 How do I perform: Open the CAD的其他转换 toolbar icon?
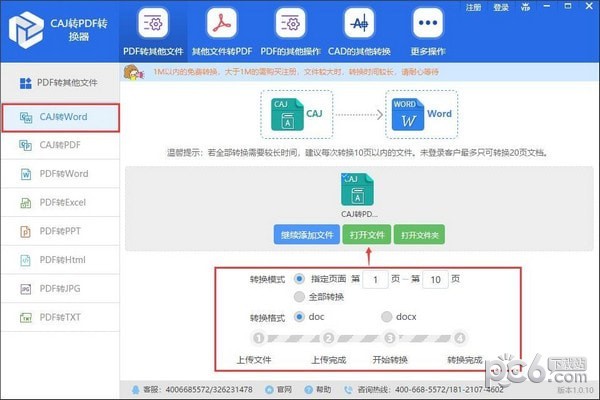359,24
